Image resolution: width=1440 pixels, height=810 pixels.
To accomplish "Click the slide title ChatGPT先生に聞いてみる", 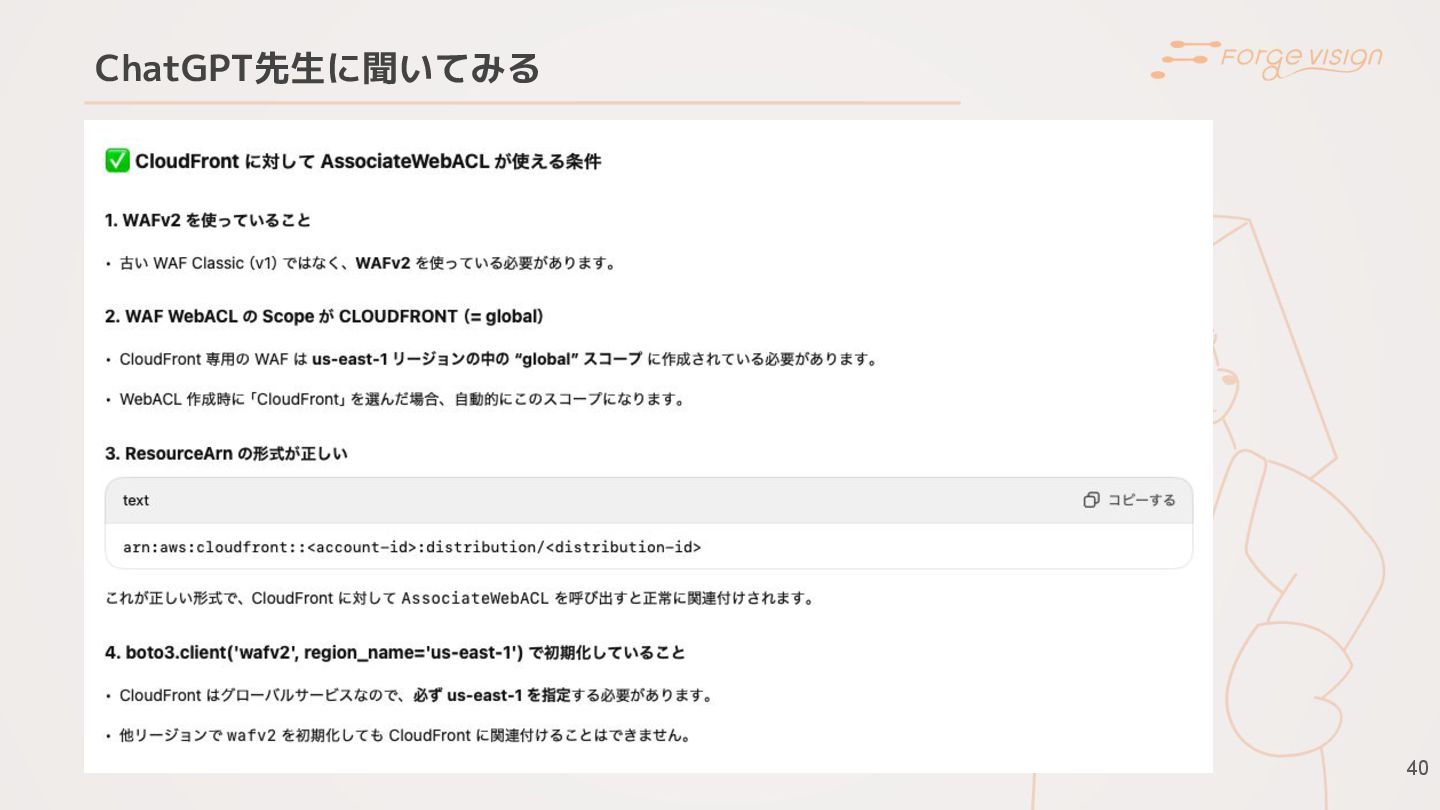I will tap(317, 68).
